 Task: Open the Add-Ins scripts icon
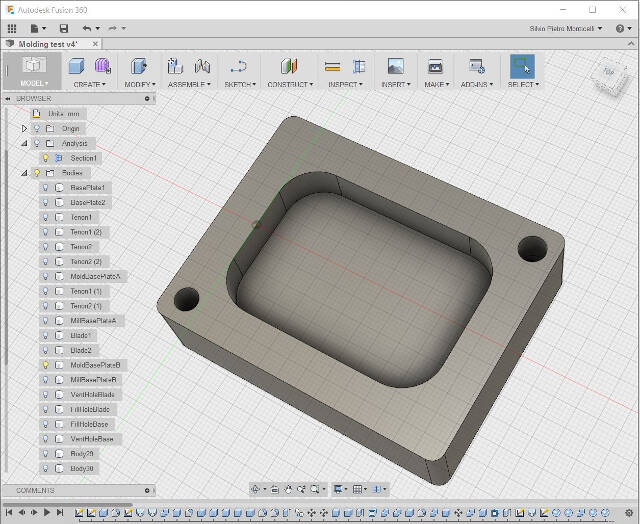click(477, 66)
